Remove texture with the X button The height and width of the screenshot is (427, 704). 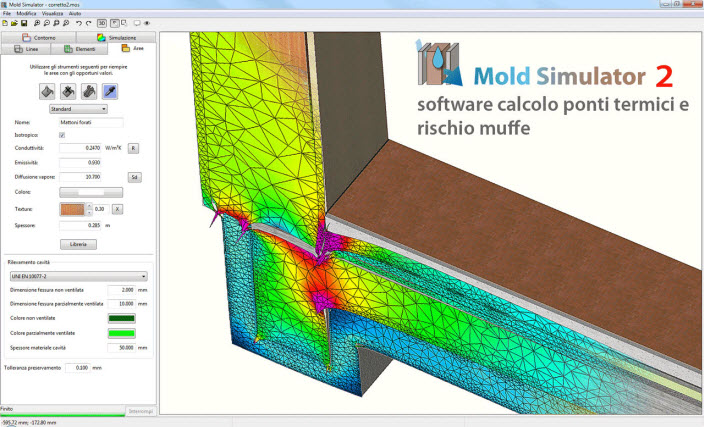pos(117,209)
